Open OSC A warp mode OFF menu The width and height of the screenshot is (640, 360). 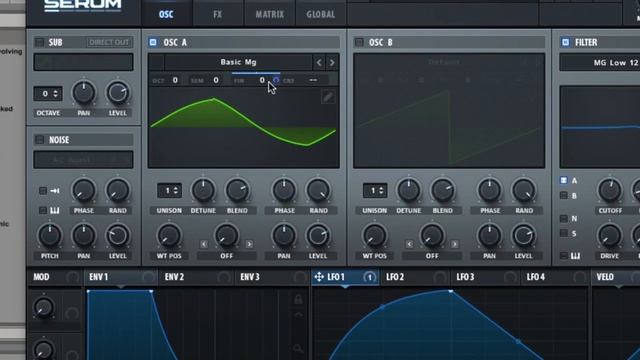[227, 256]
